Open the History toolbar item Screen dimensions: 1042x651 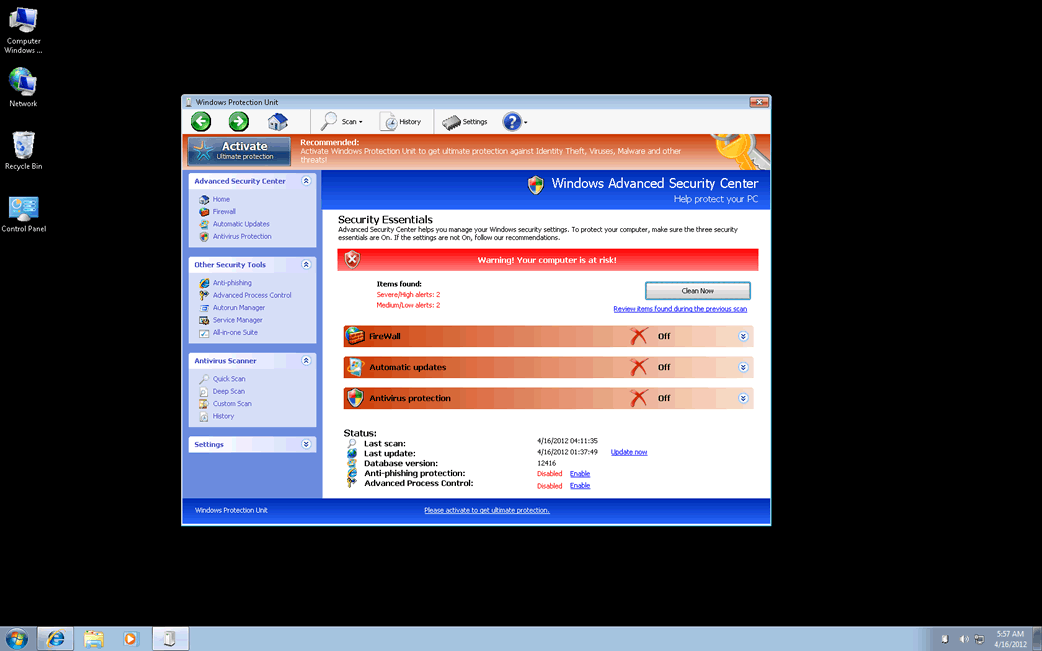pos(401,122)
